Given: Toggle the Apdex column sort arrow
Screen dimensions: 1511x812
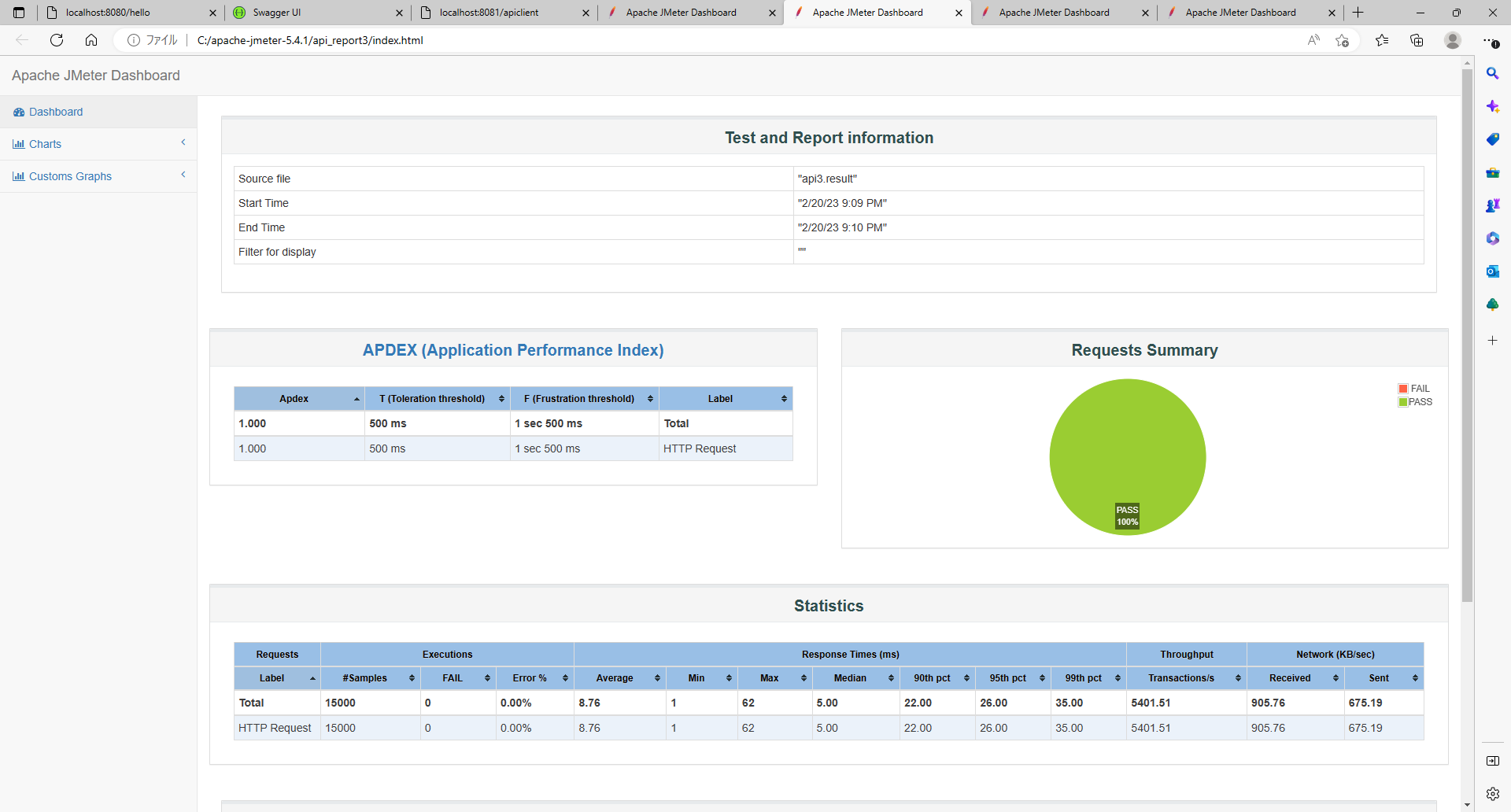Looking at the screenshot, I should tap(357, 398).
